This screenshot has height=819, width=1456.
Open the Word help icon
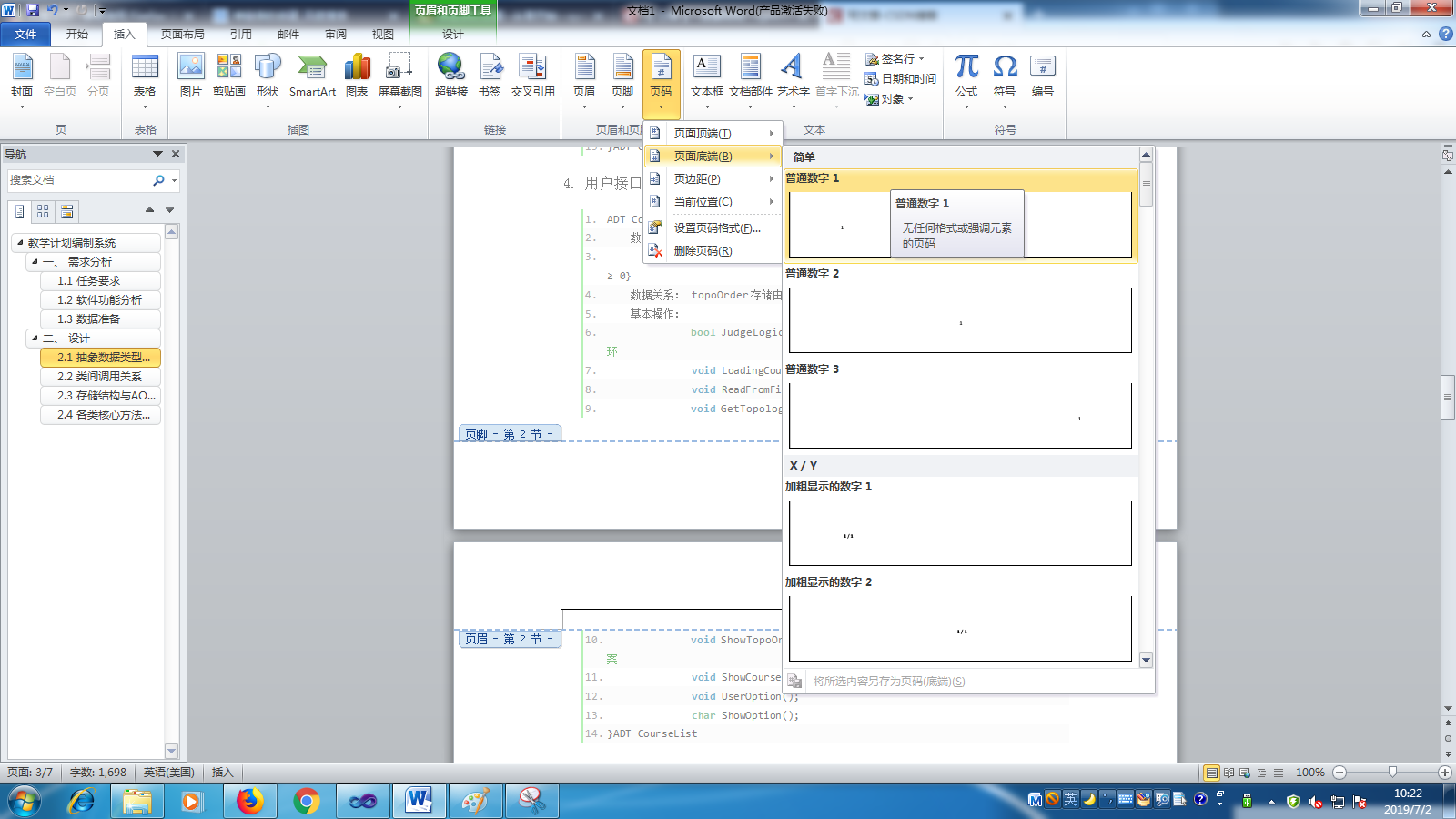(x=1445, y=34)
